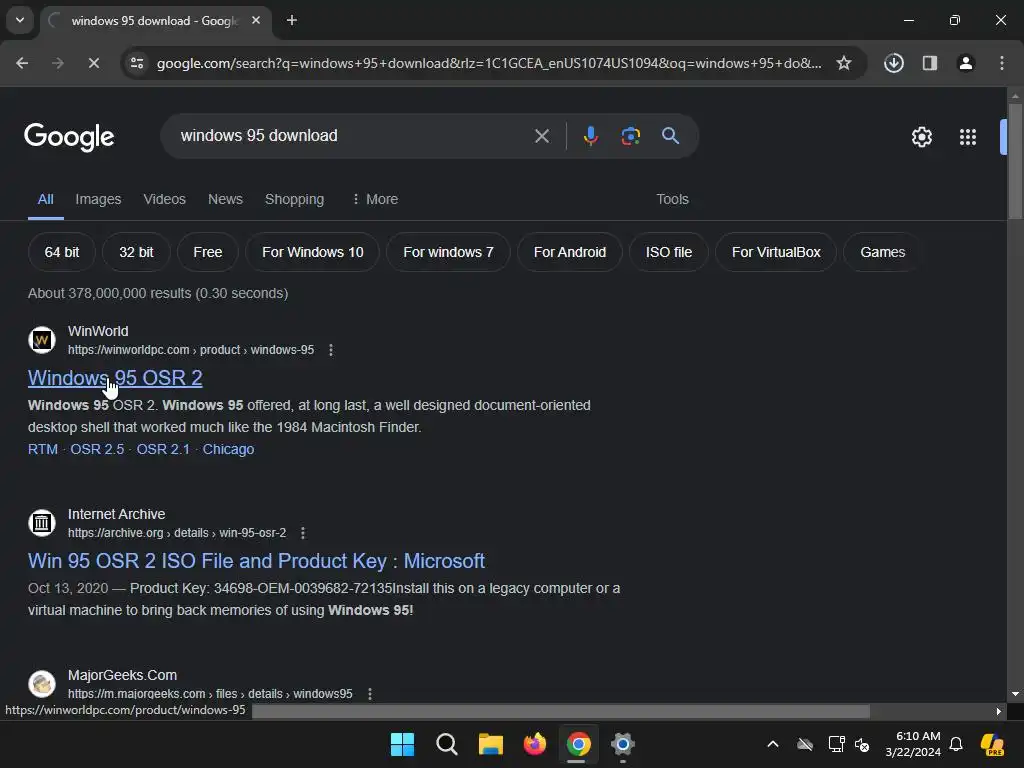Screen dimensions: 1024x768
Task: Open the Chicago sitelink
Action: 229,449
